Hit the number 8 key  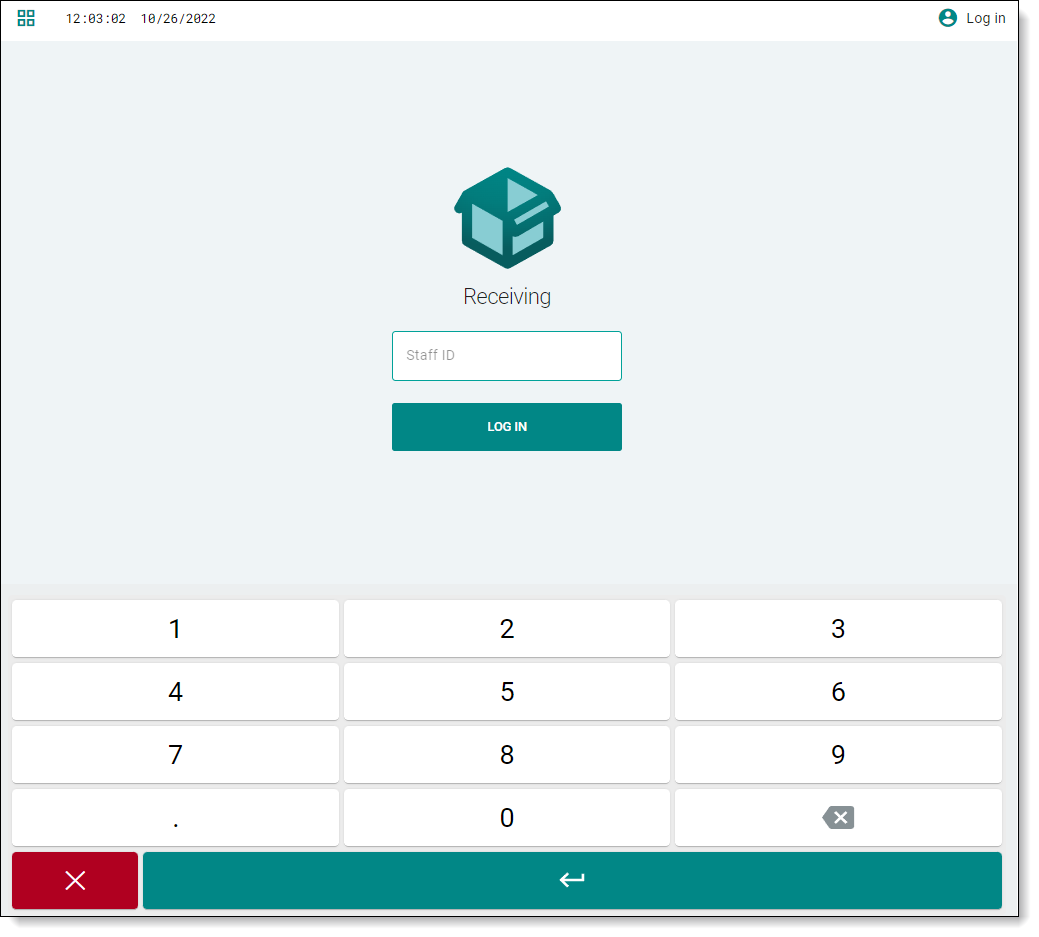[507, 755]
